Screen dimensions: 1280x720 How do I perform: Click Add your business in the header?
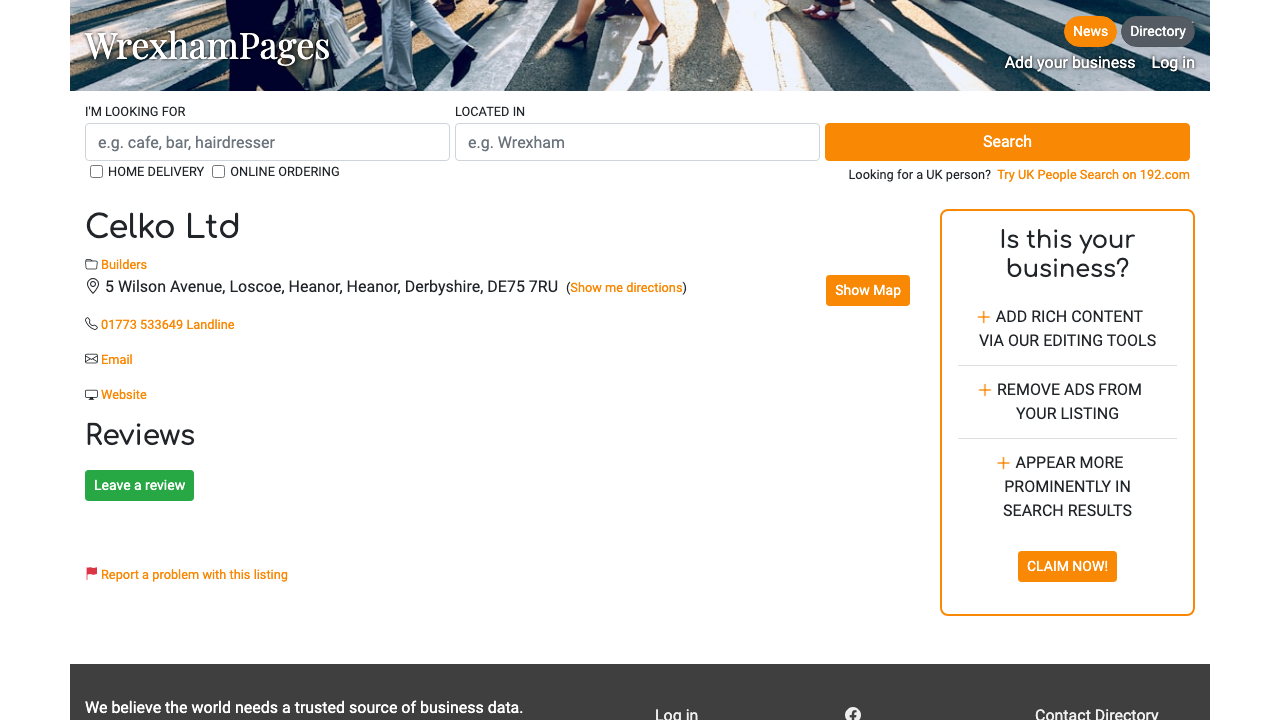pos(1070,62)
